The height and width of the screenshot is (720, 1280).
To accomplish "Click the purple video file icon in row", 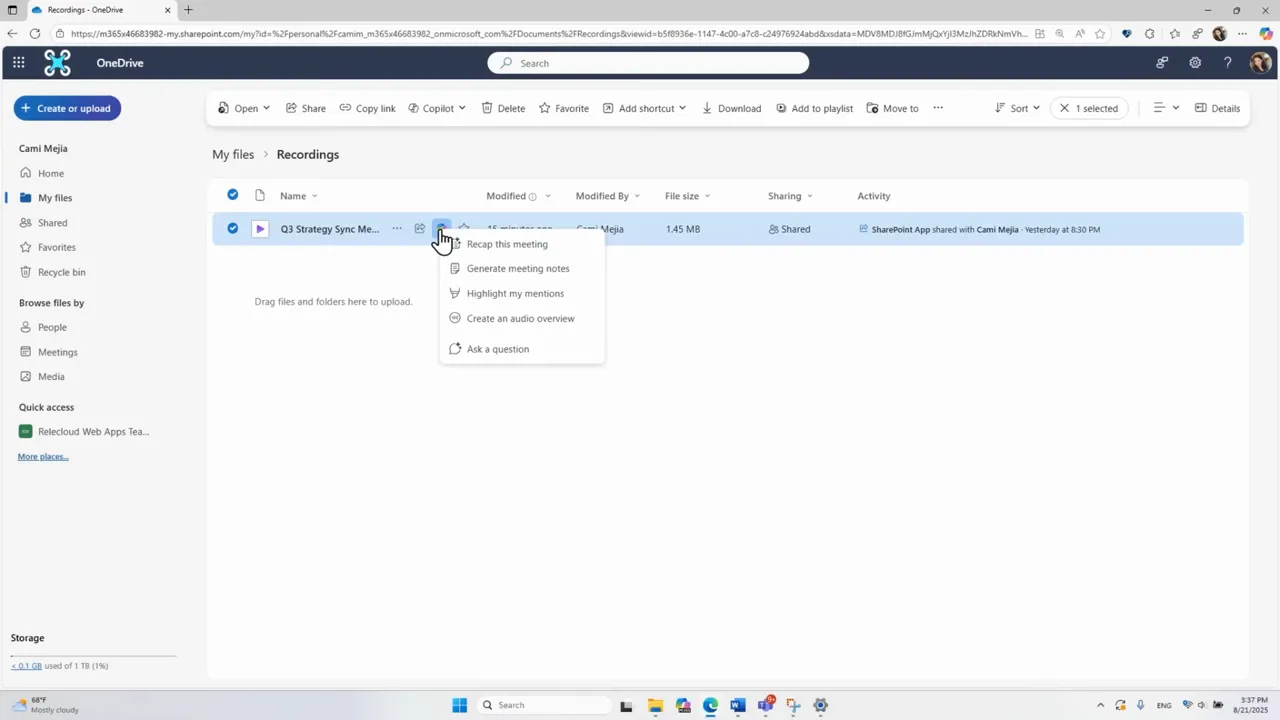I will click(x=260, y=229).
